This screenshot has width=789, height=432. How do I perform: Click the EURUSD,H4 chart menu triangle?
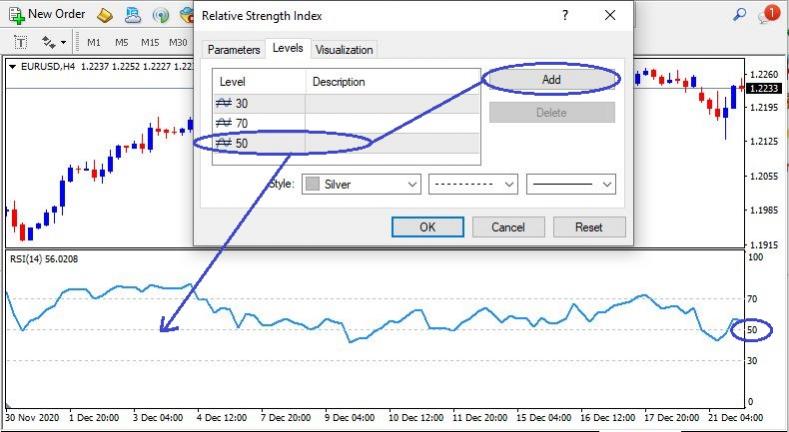[x=13, y=66]
